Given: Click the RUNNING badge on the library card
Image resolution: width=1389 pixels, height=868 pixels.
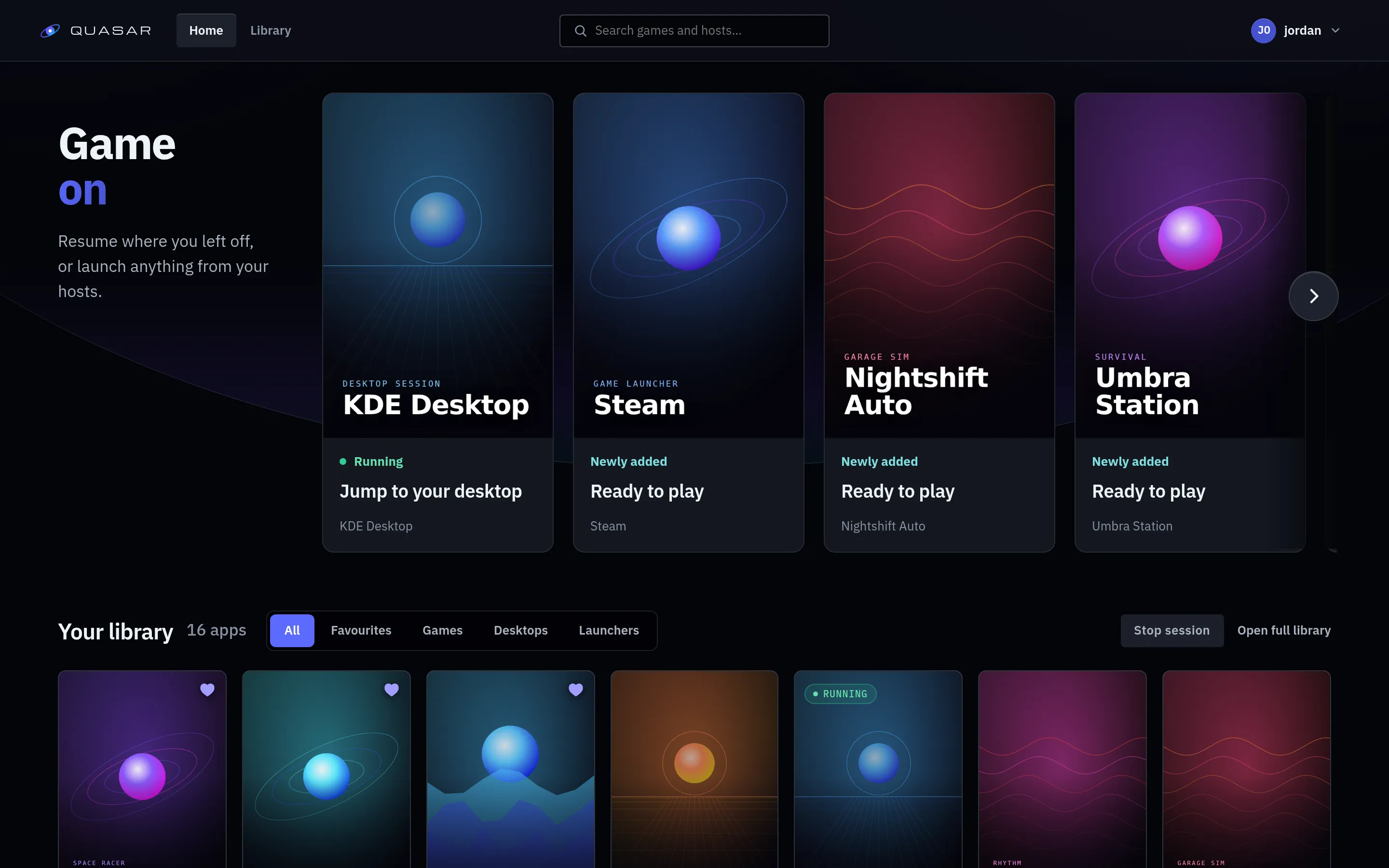Looking at the screenshot, I should pos(840,694).
